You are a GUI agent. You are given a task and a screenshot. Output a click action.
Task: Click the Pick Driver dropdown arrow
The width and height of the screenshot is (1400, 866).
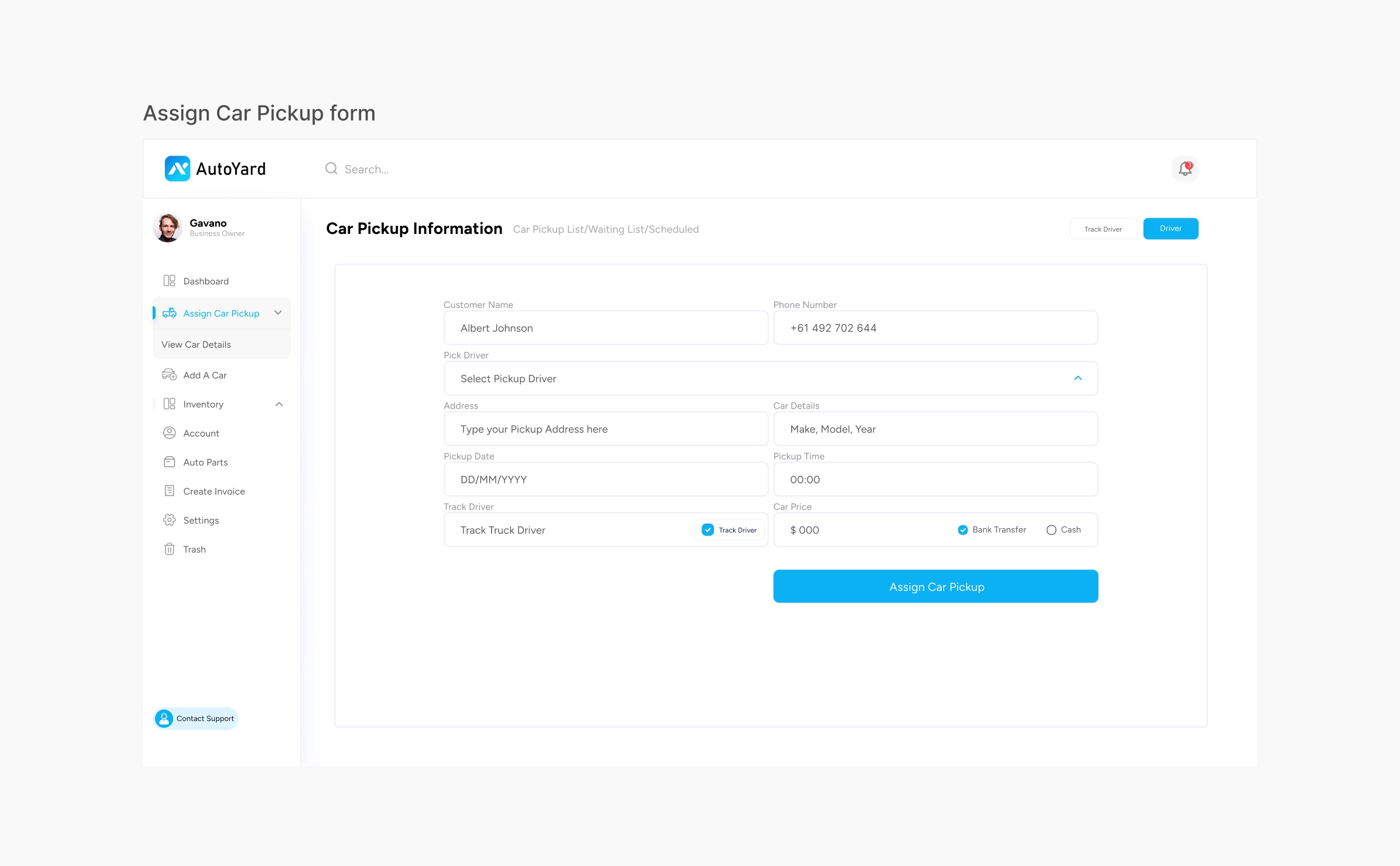click(x=1078, y=378)
